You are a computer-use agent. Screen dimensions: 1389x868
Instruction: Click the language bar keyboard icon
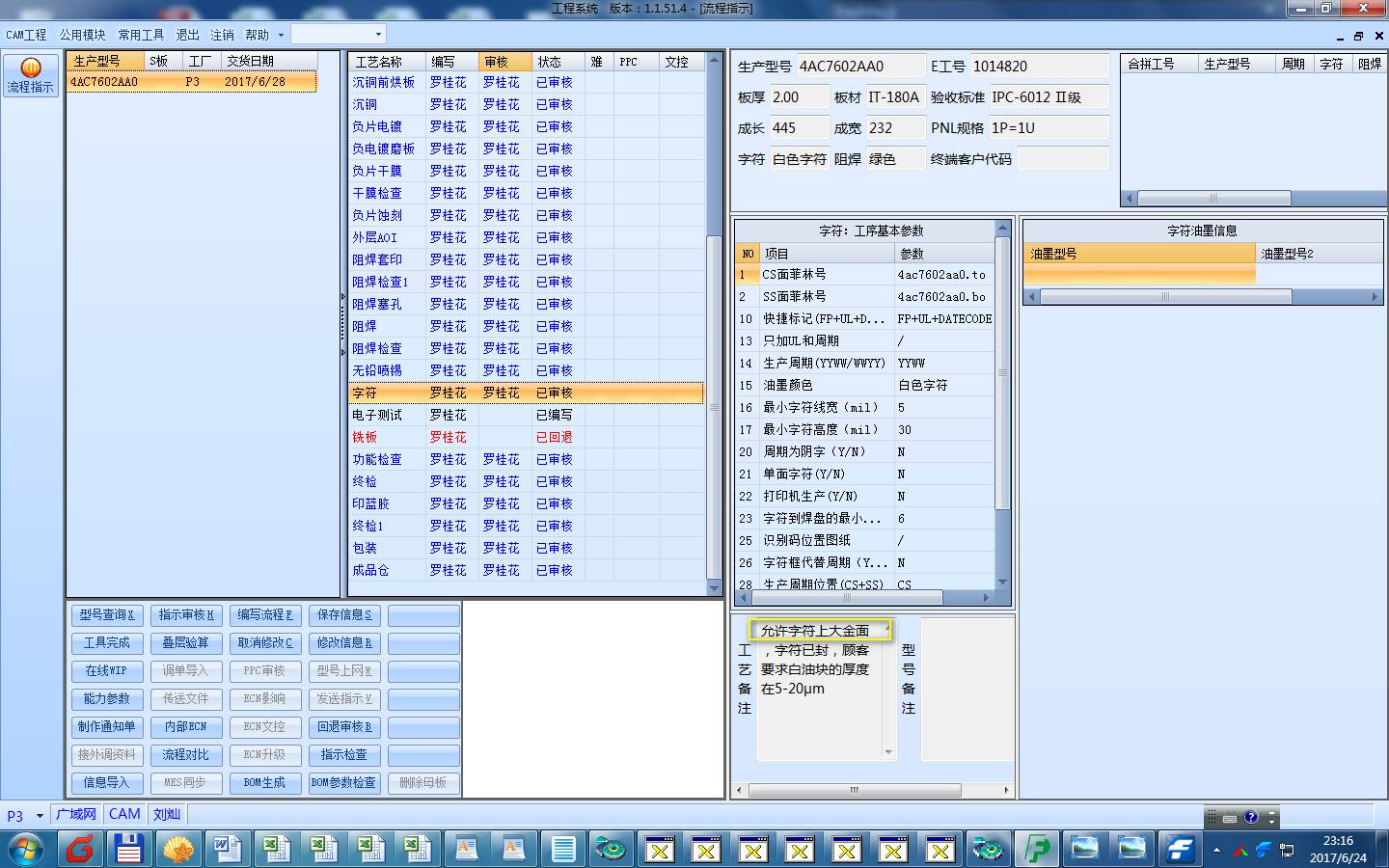tap(1230, 818)
